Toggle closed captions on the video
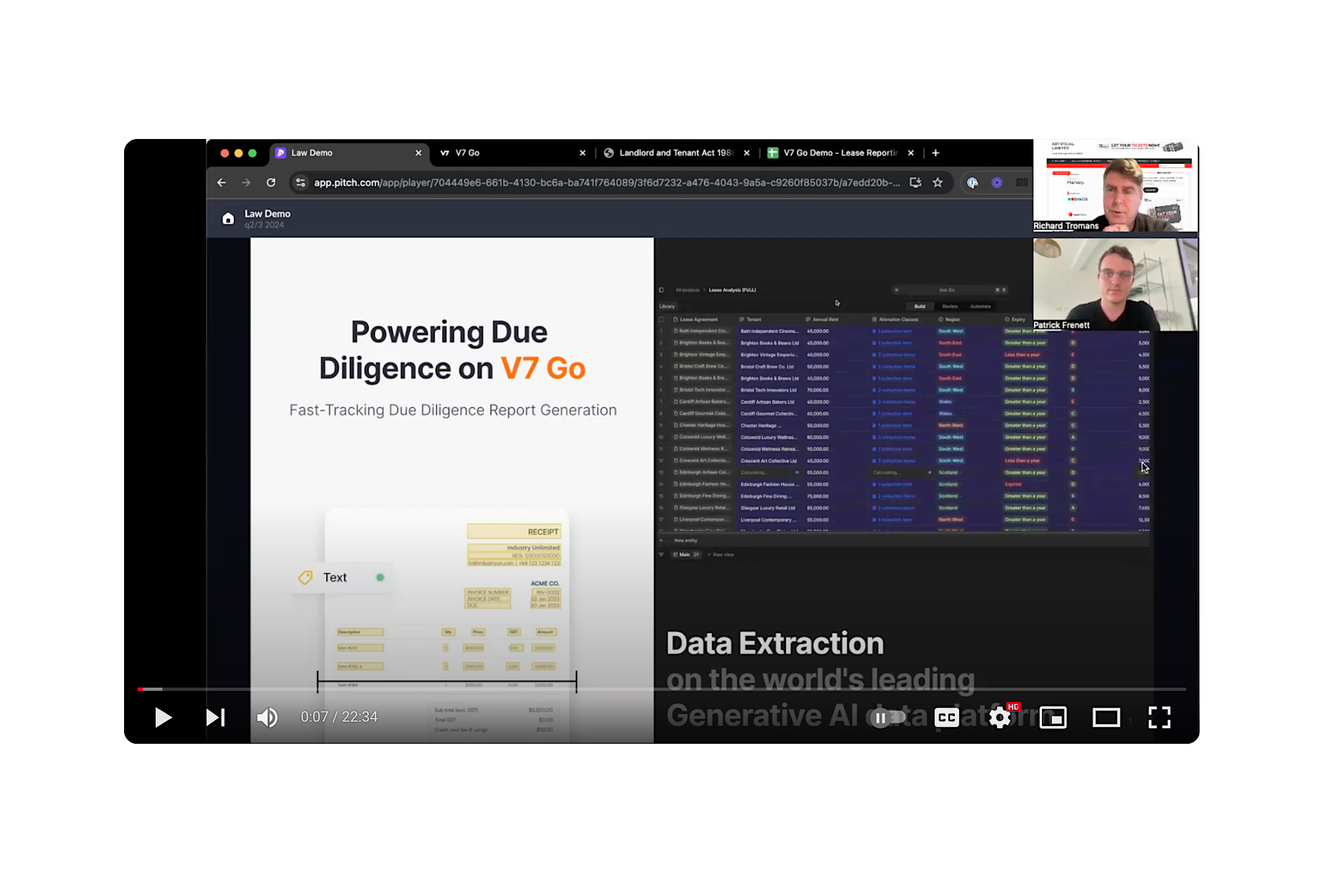Viewport: 1328px width, 896px height. [x=947, y=717]
